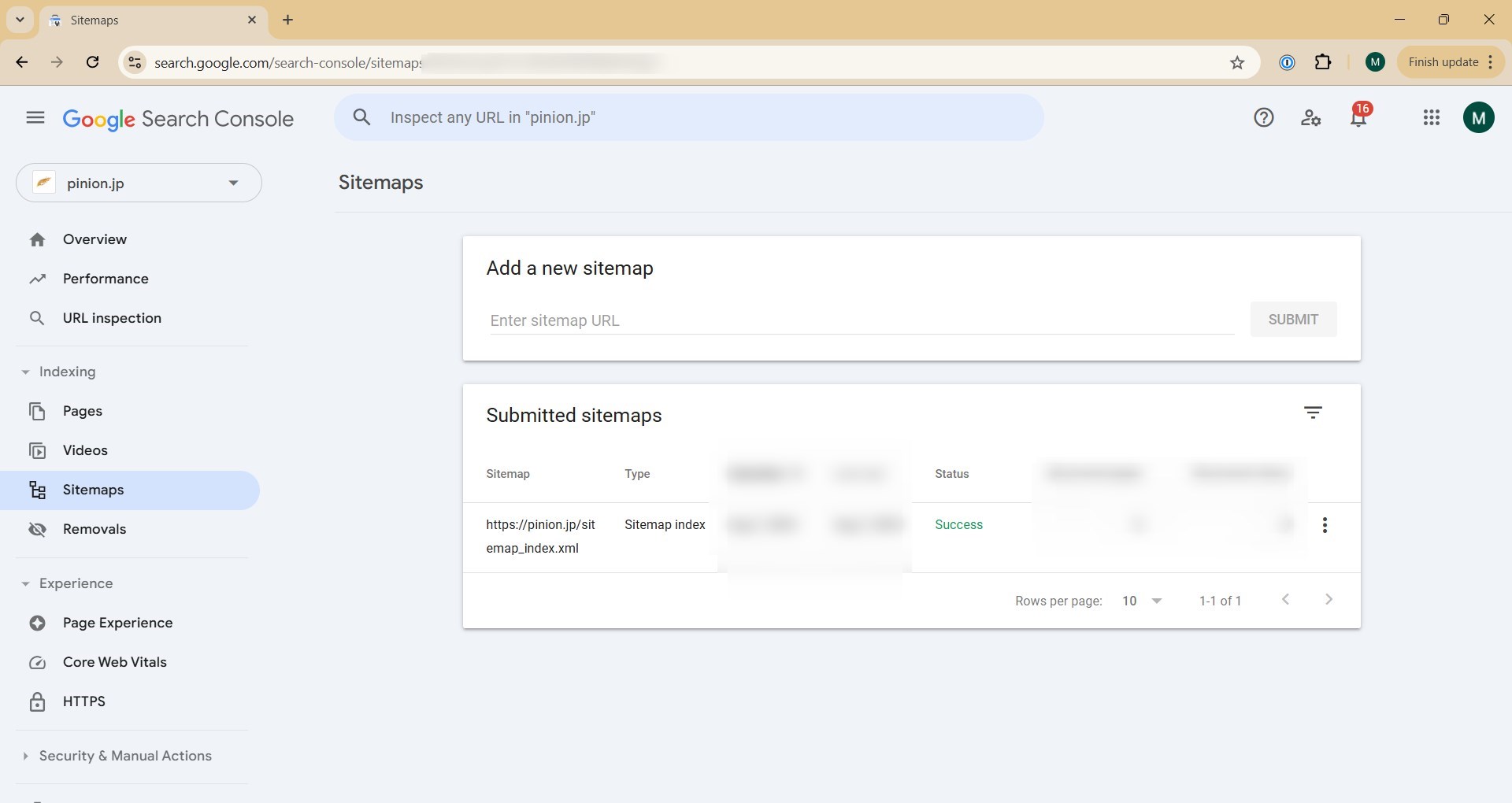
Task: Close the Sitemaps browser tab
Action: coord(252,20)
